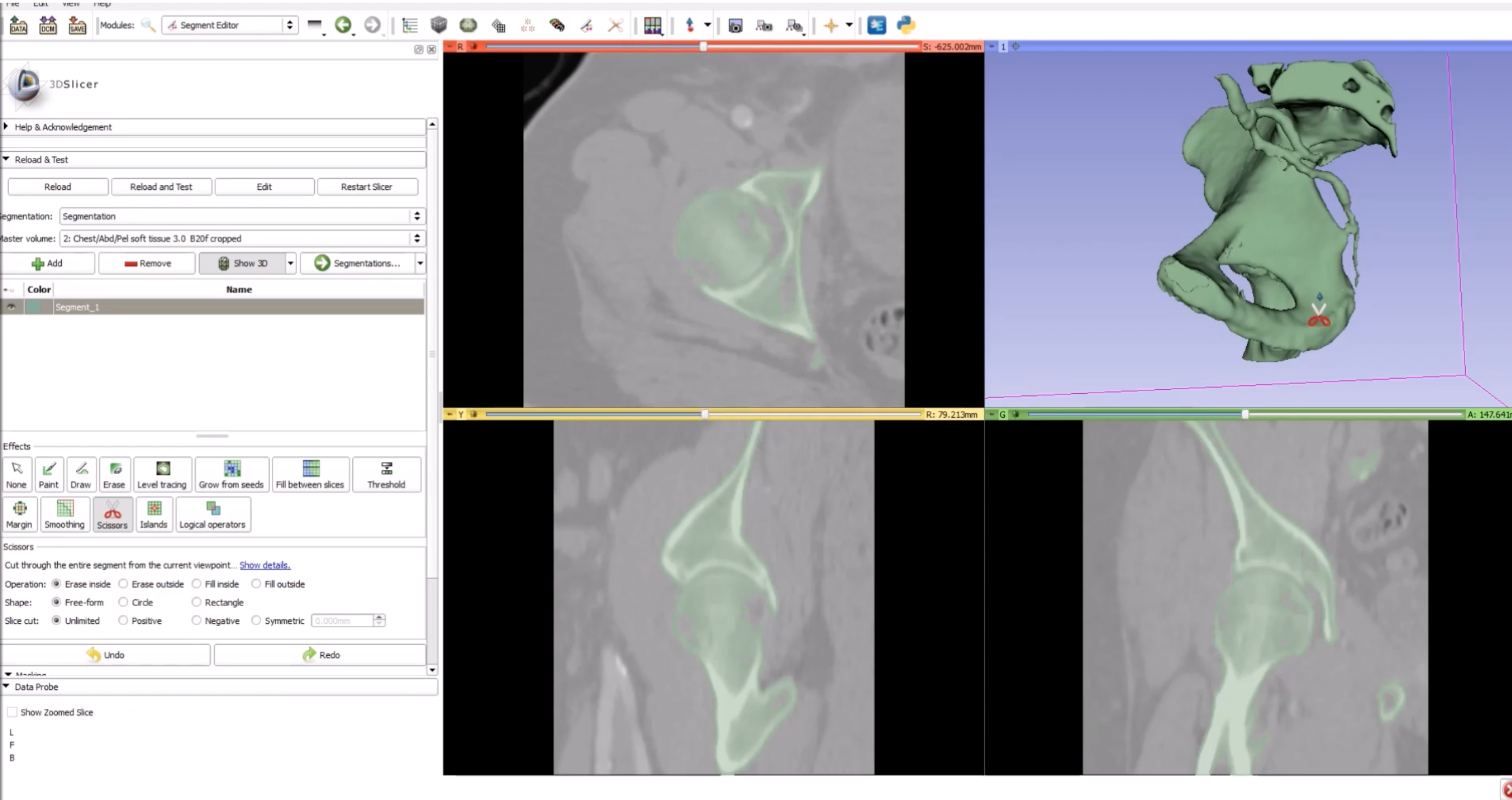The height and width of the screenshot is (800, 1512).
Task: Activate the Level tracing effect
Action: point(162,474)
